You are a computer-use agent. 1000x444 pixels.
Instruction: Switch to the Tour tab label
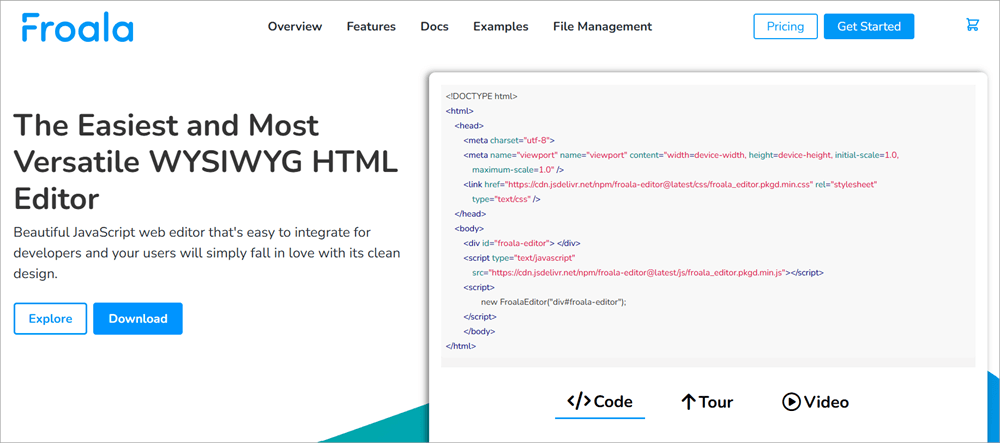(x=716, y=402)
